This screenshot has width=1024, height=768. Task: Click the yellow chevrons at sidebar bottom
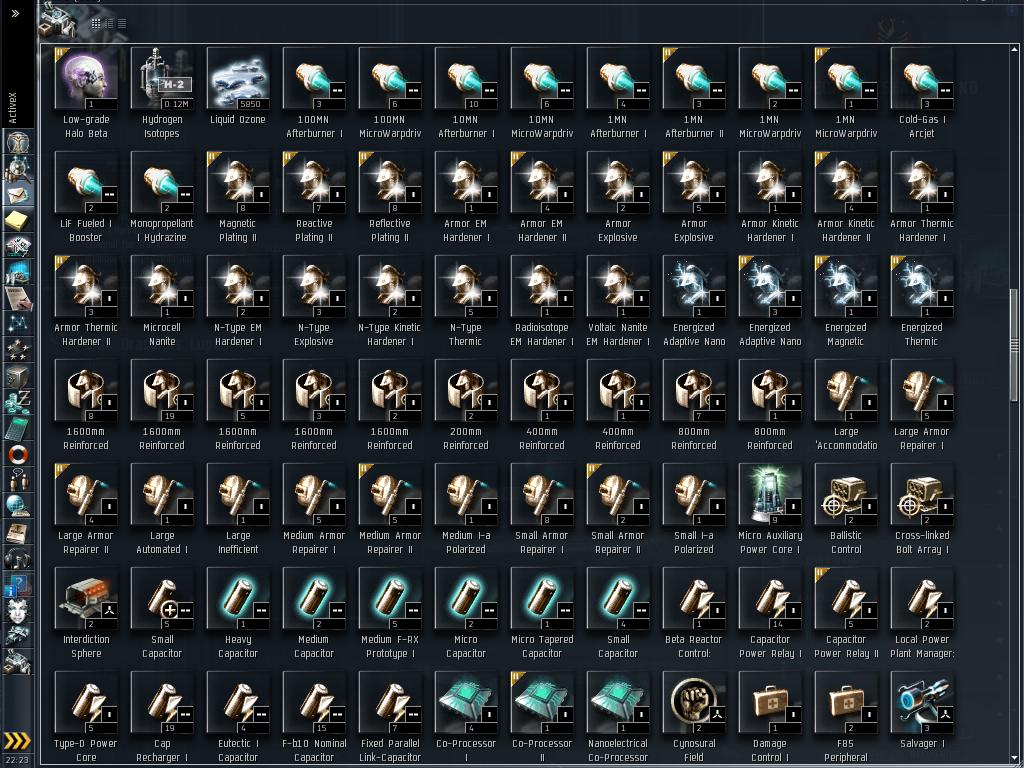coord(17,740)
